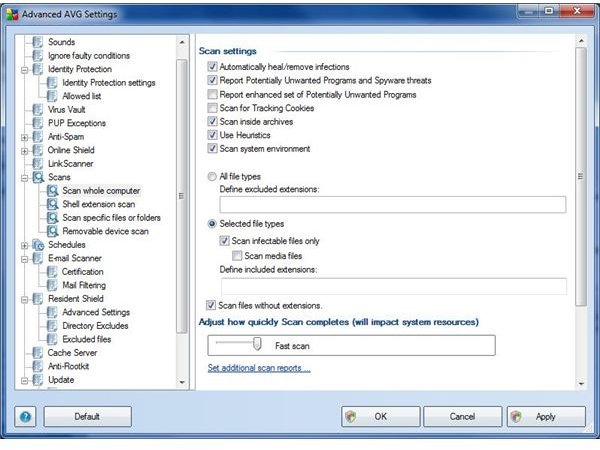Click the Apply button
The height and width of the screenshot is (450, 600).
[x=546, y=416]
